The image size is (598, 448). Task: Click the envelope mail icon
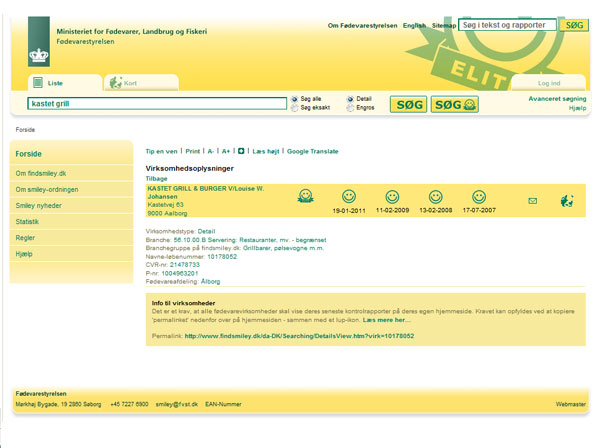click(533, 201)
